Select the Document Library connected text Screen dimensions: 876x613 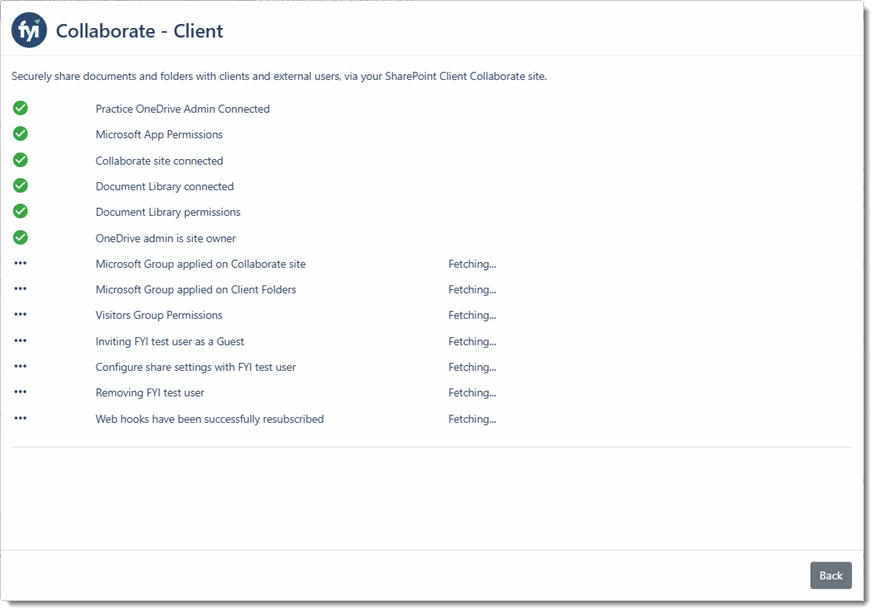(x=165, y=187)
